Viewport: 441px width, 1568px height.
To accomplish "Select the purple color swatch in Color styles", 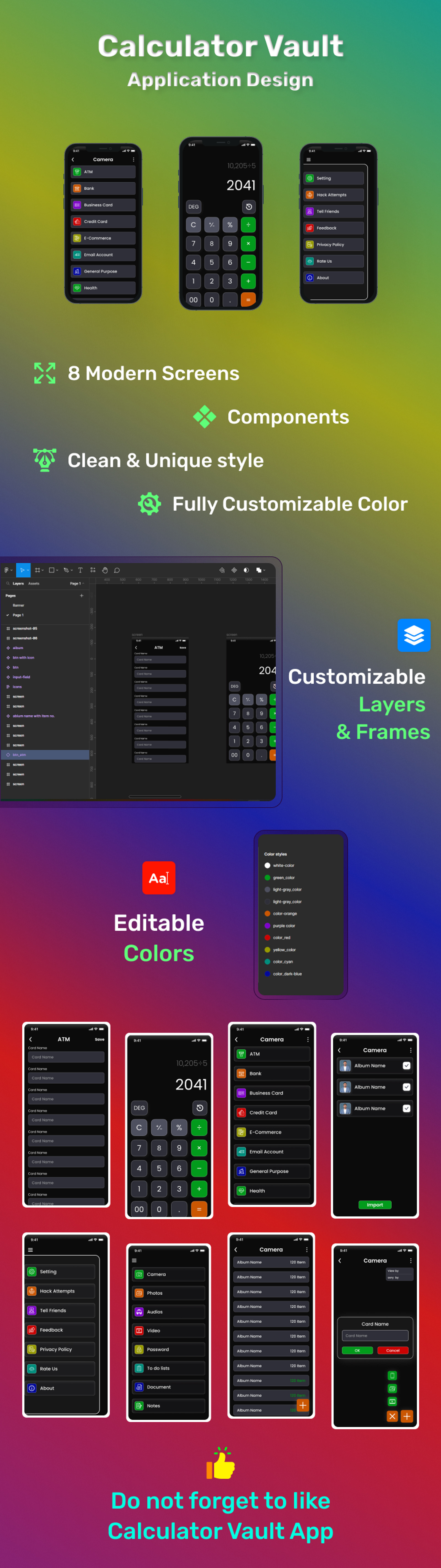I will (268, 925).
